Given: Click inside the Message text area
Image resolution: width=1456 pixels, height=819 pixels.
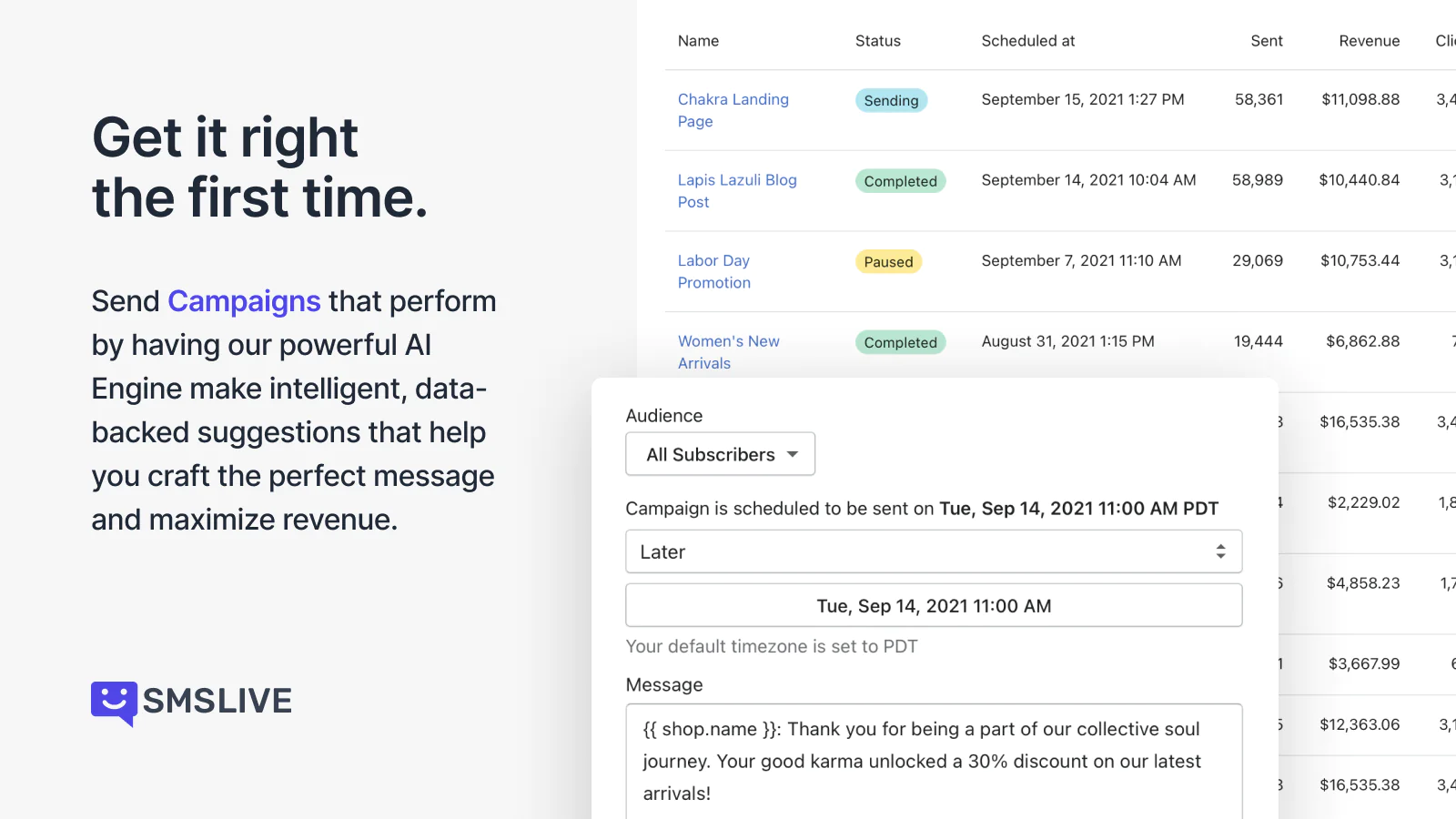Looking at the screenshot, I should pyautogui.click(x=934, y=762).
